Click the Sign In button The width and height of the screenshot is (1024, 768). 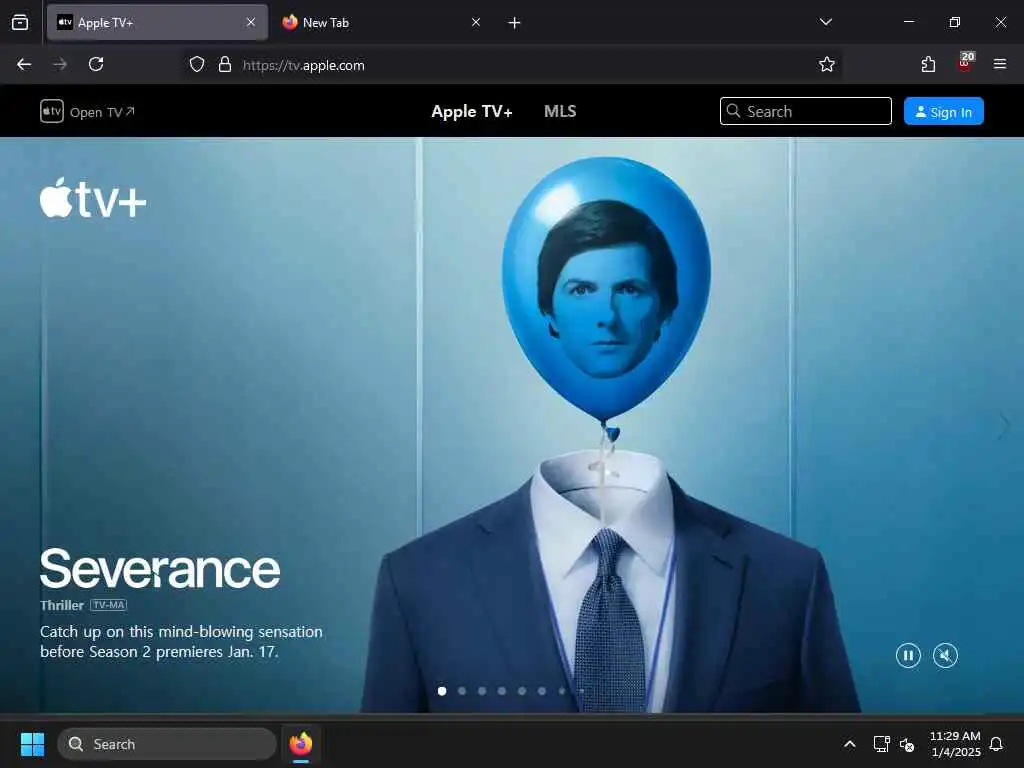(x=944, y=112)
